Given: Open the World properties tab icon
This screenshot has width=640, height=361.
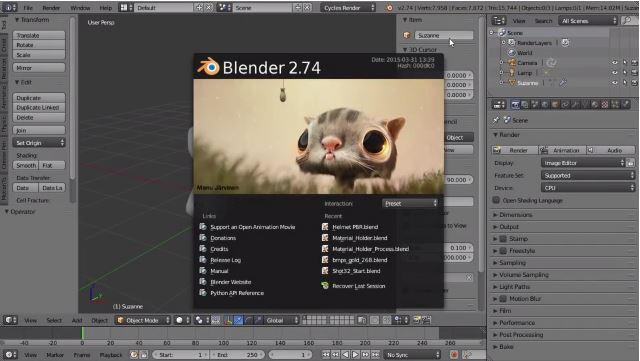Looking at the screenshot, I should (545, 105).
